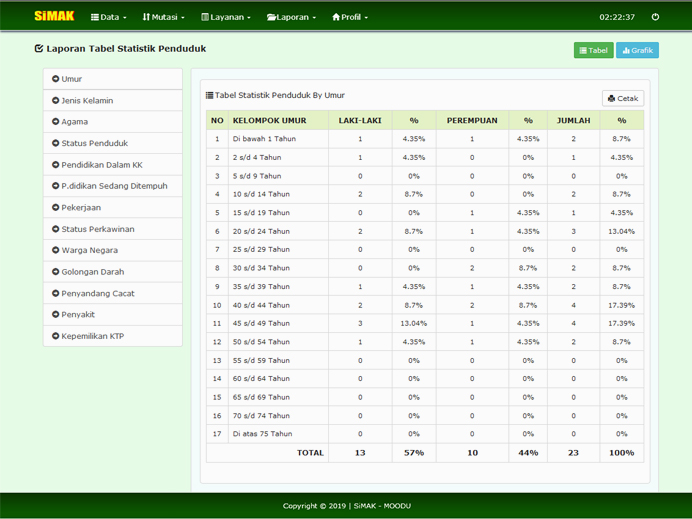This screenshot has height=519, width=692.
Task: Click the arrow icon beside Penyakit
Action: (x=55, y=315)
